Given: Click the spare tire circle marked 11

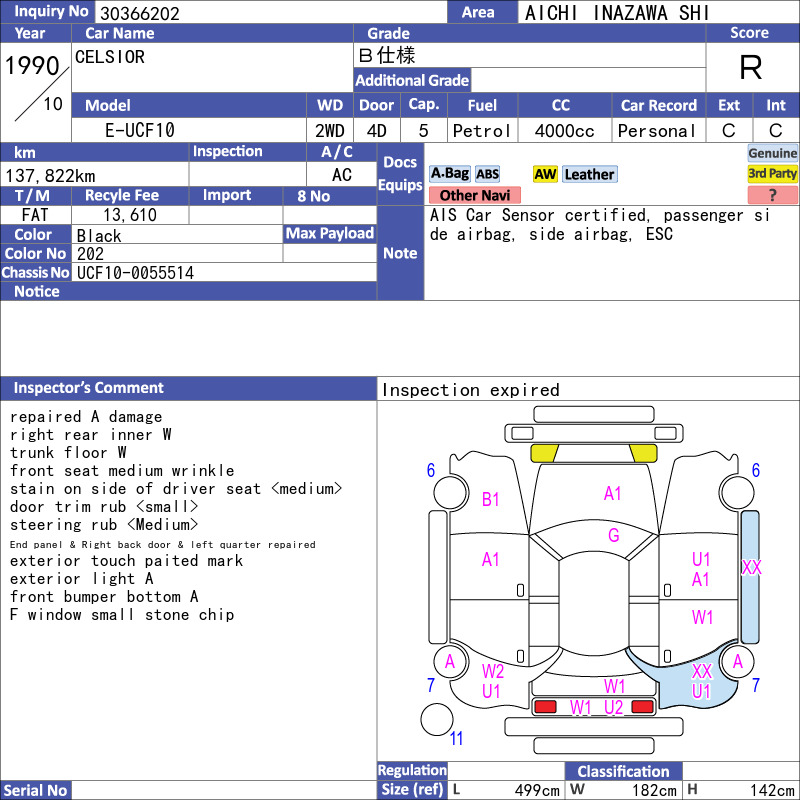Looking at the screenshot, I should tap(437, 719).
